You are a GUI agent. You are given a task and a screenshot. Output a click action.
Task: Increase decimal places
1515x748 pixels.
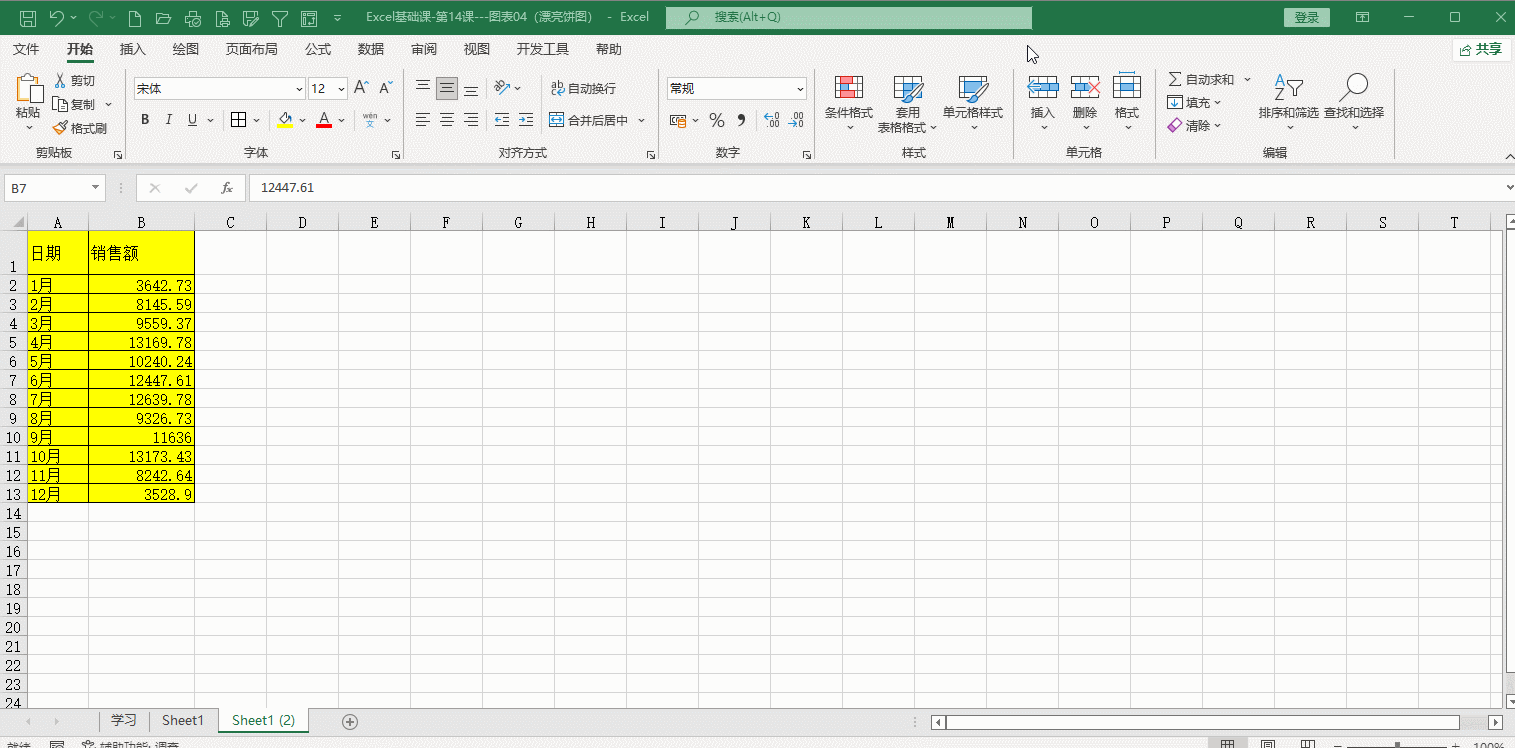(771, 120)
